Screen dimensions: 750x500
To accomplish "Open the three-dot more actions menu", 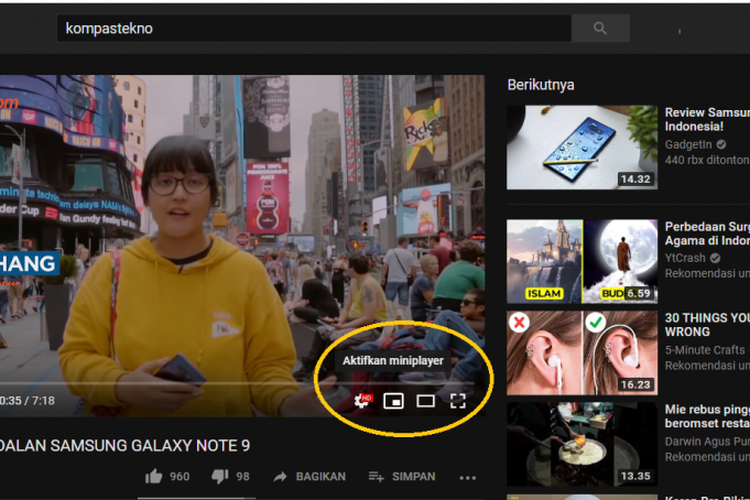I will (467, 477).
